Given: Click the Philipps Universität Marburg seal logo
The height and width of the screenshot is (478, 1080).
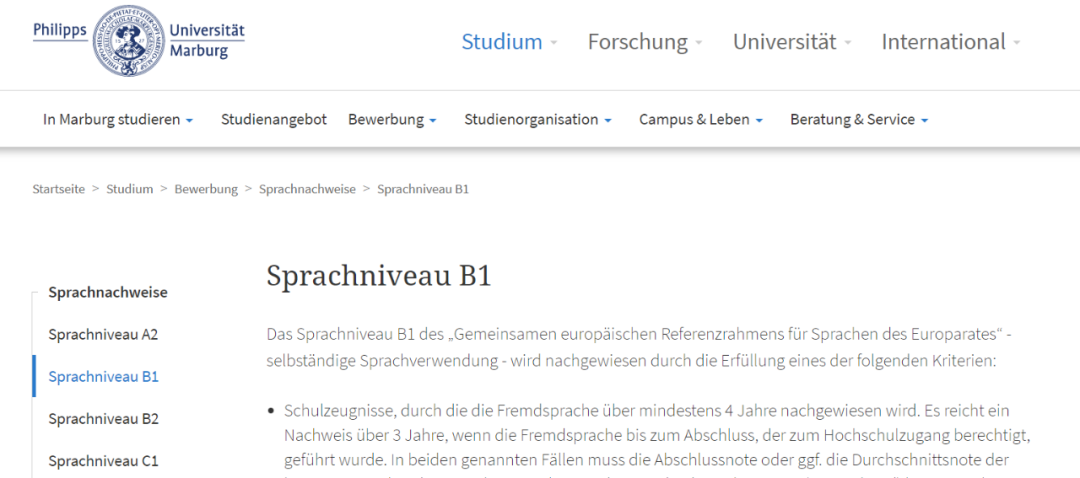Looking at the screenshot, I should pyautogui.click(x=128, y=40).
